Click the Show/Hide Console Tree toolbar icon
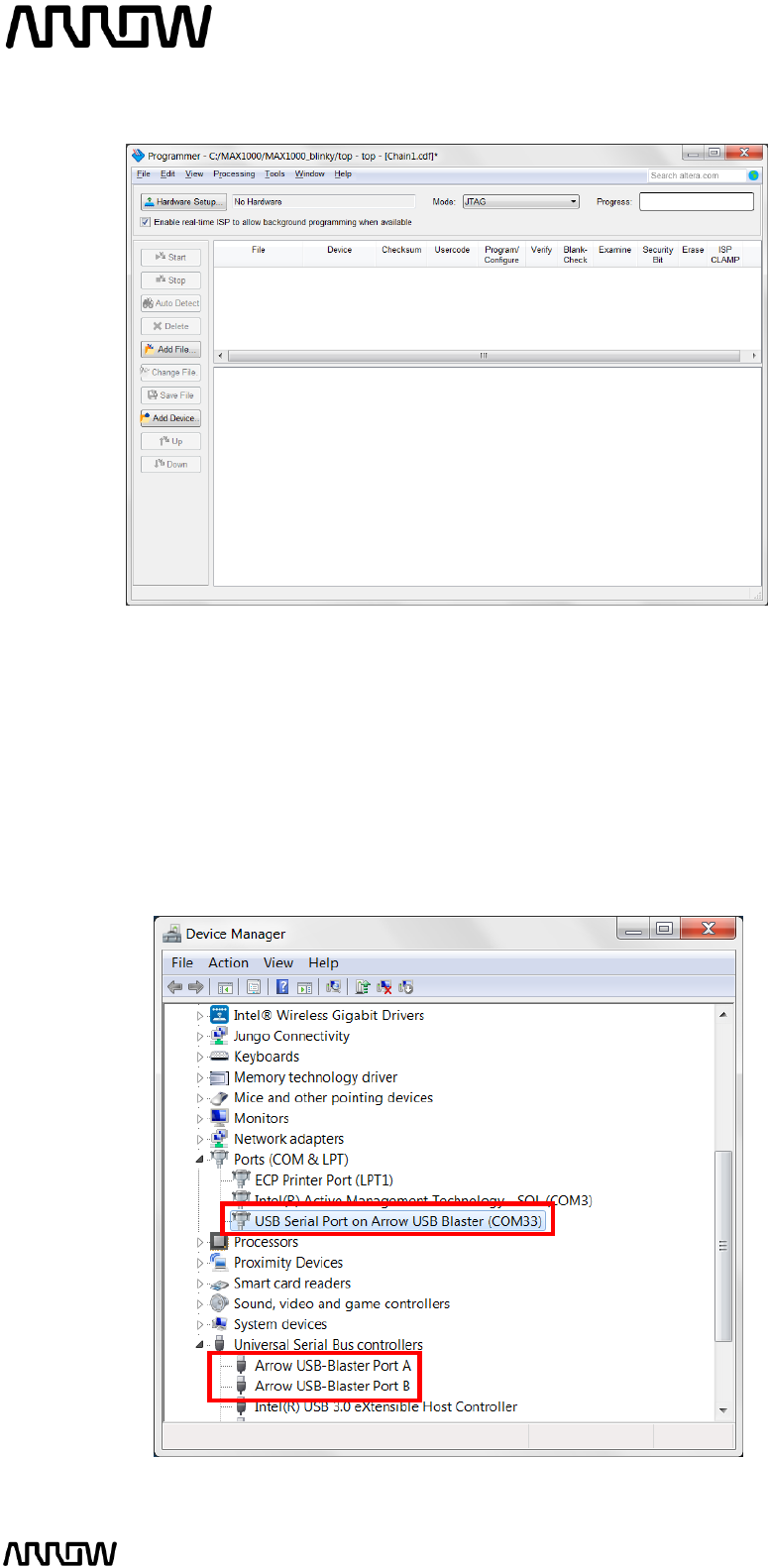 (x=225, y=987)
